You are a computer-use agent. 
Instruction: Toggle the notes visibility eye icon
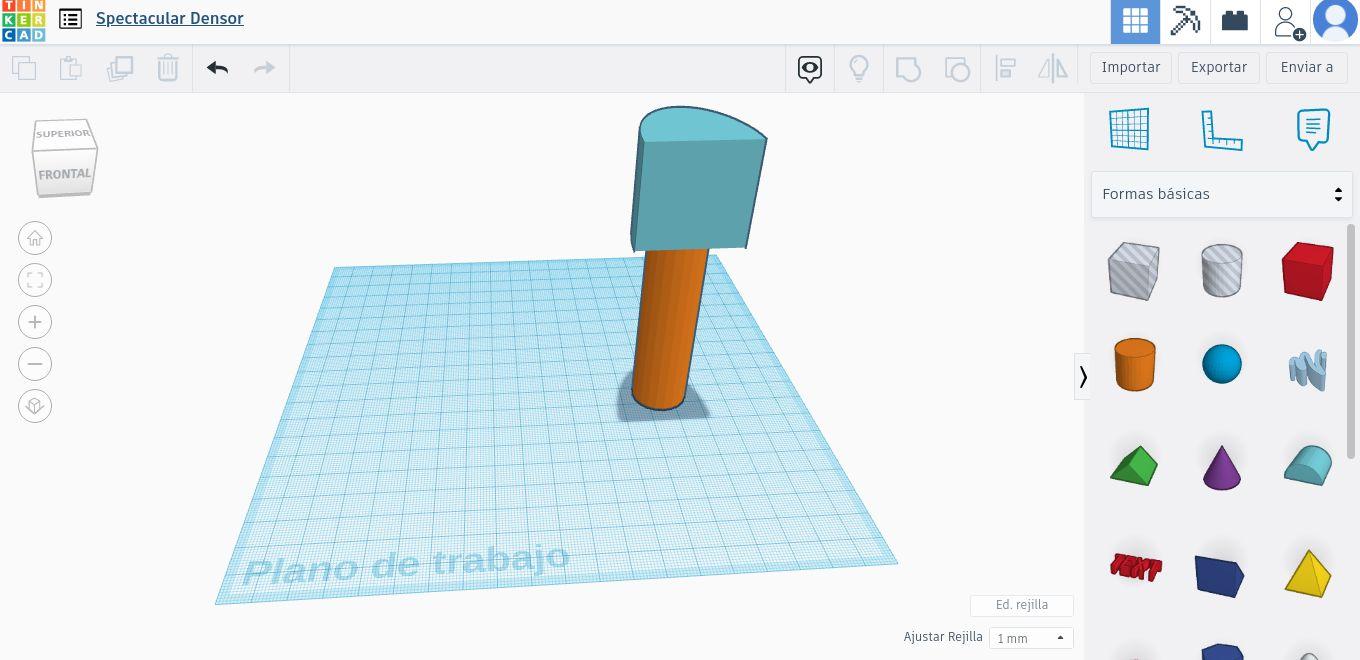(810, 68)
